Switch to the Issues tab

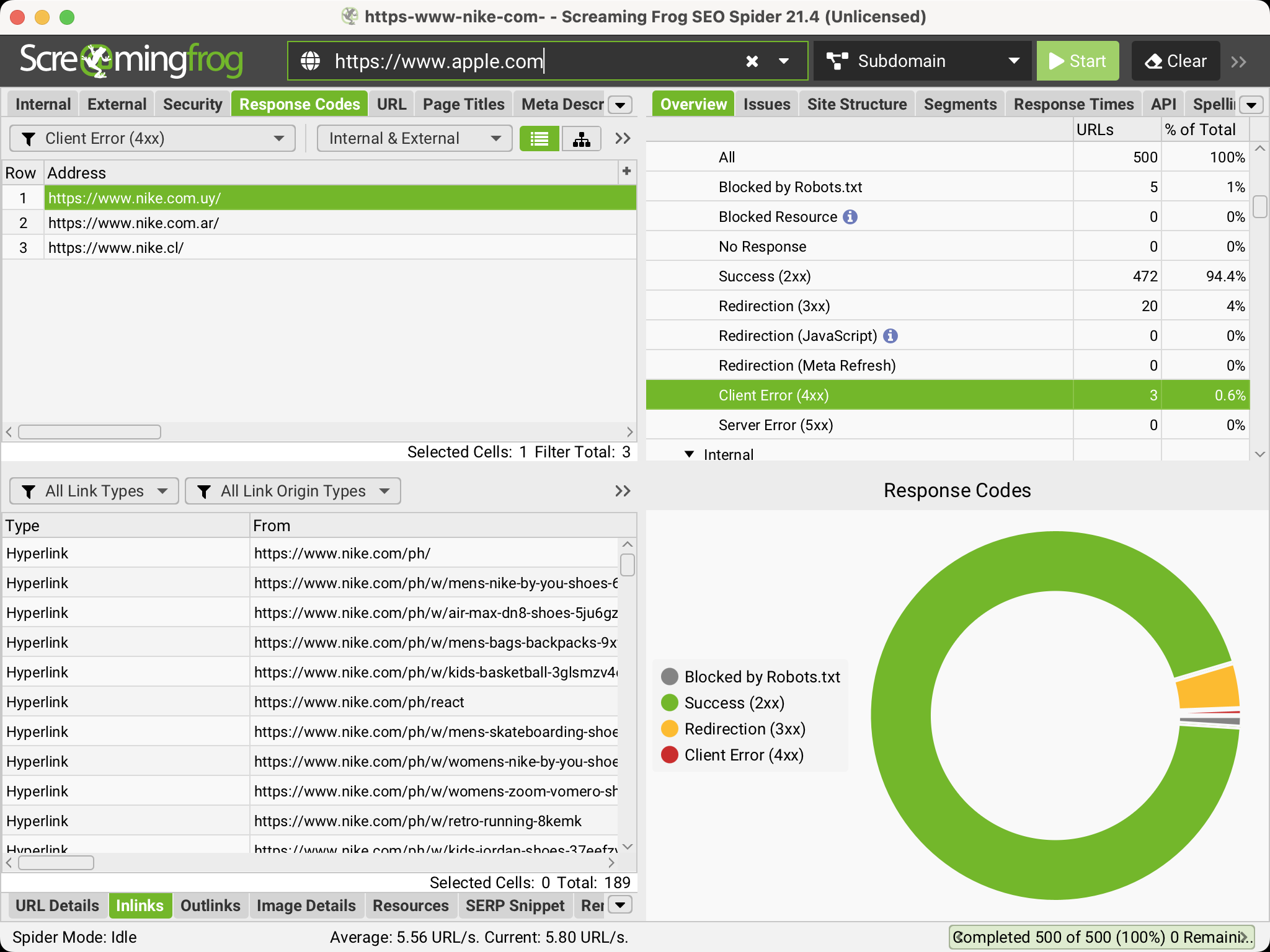point(766,104)
